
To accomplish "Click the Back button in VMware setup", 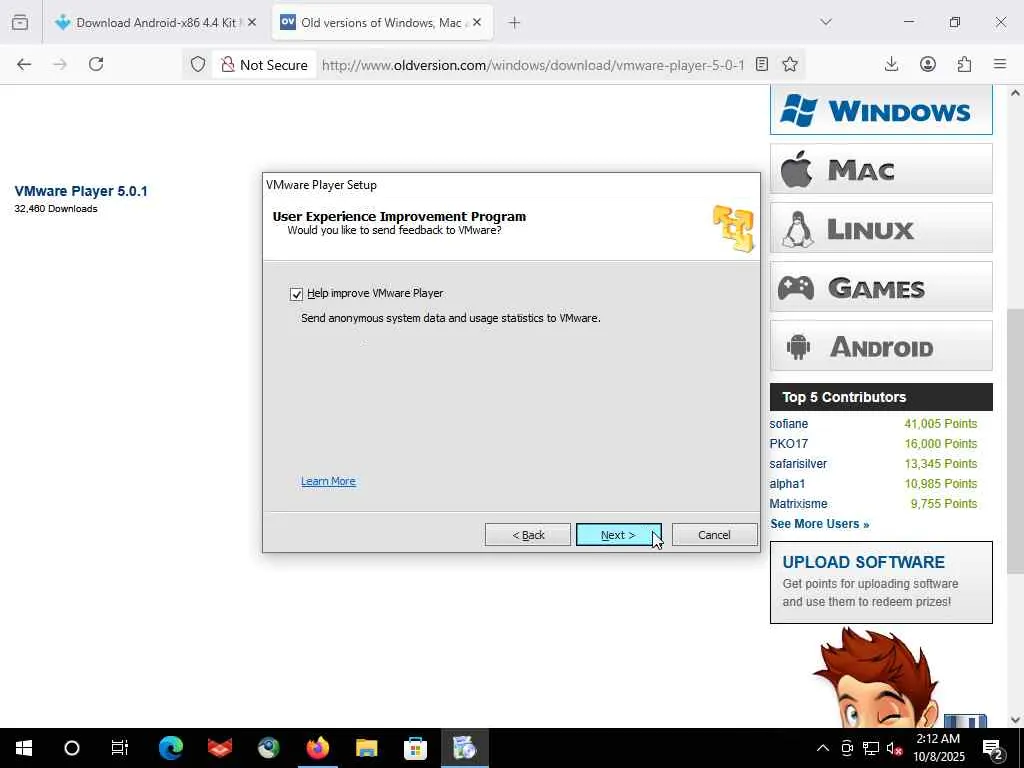I will [528, 535].
